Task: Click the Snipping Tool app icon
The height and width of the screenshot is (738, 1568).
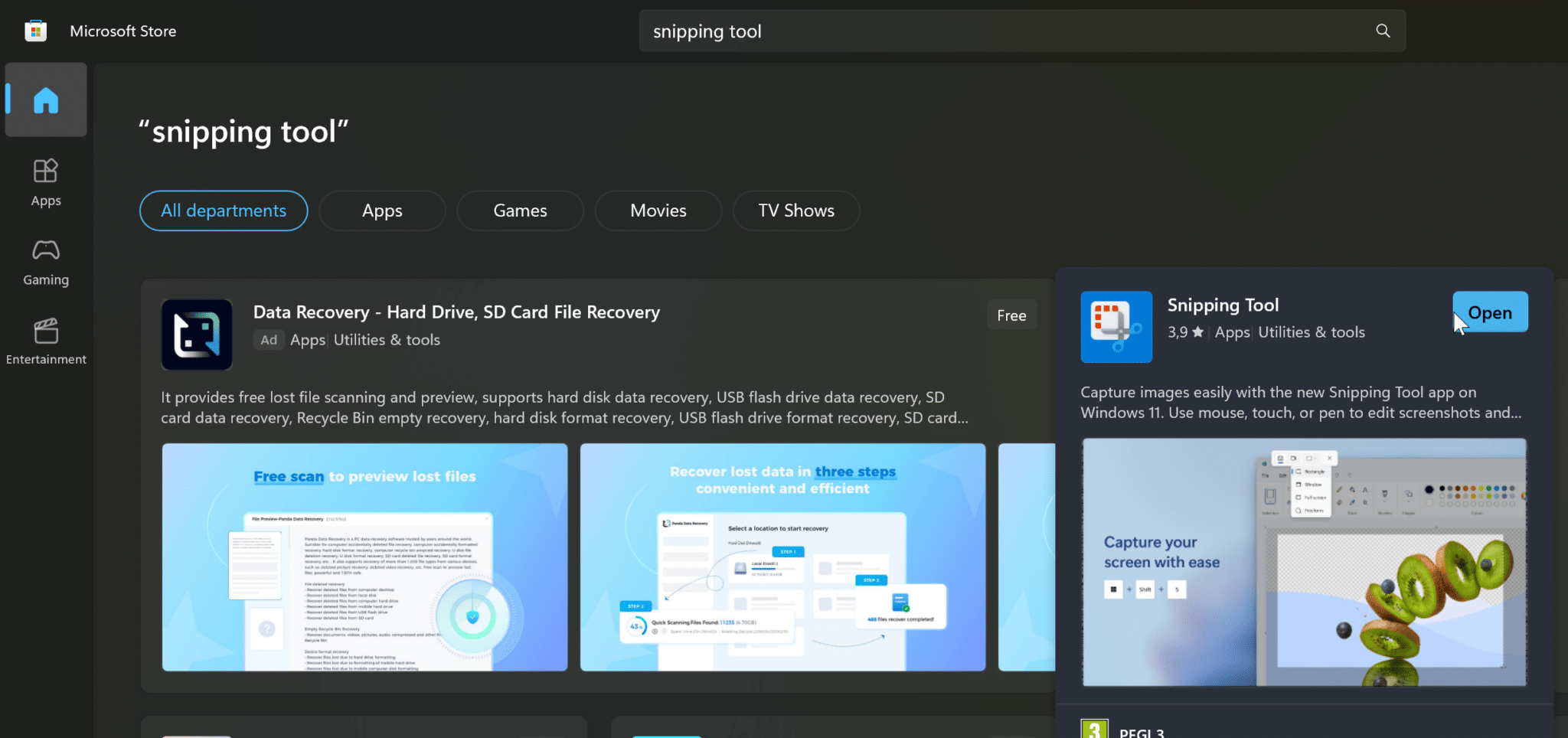Action: click(1116, 327)
